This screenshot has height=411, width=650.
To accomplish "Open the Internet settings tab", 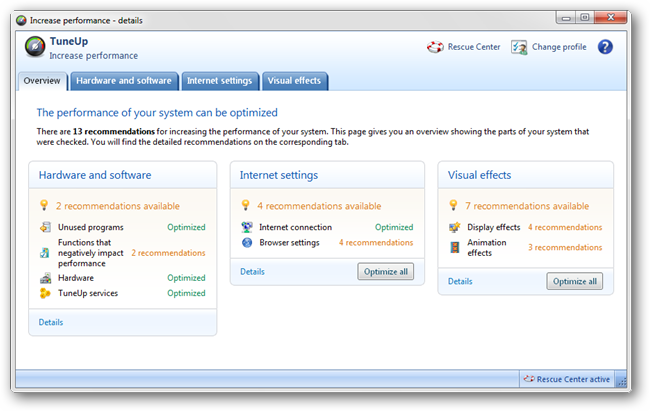I will point(219,81).
